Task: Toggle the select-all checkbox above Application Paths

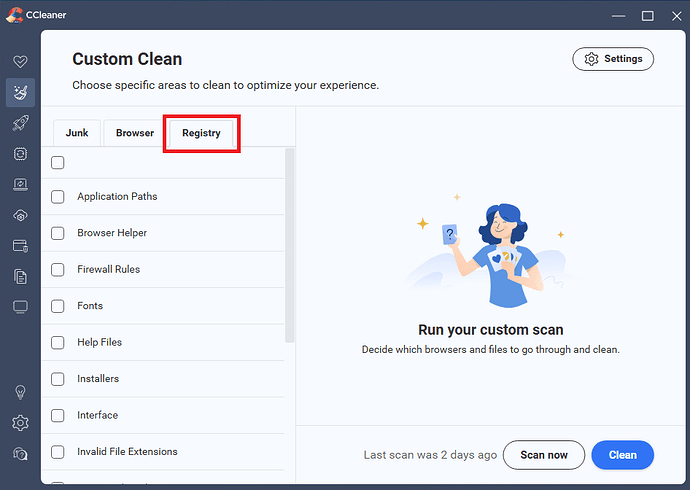Action: point(58,162)
